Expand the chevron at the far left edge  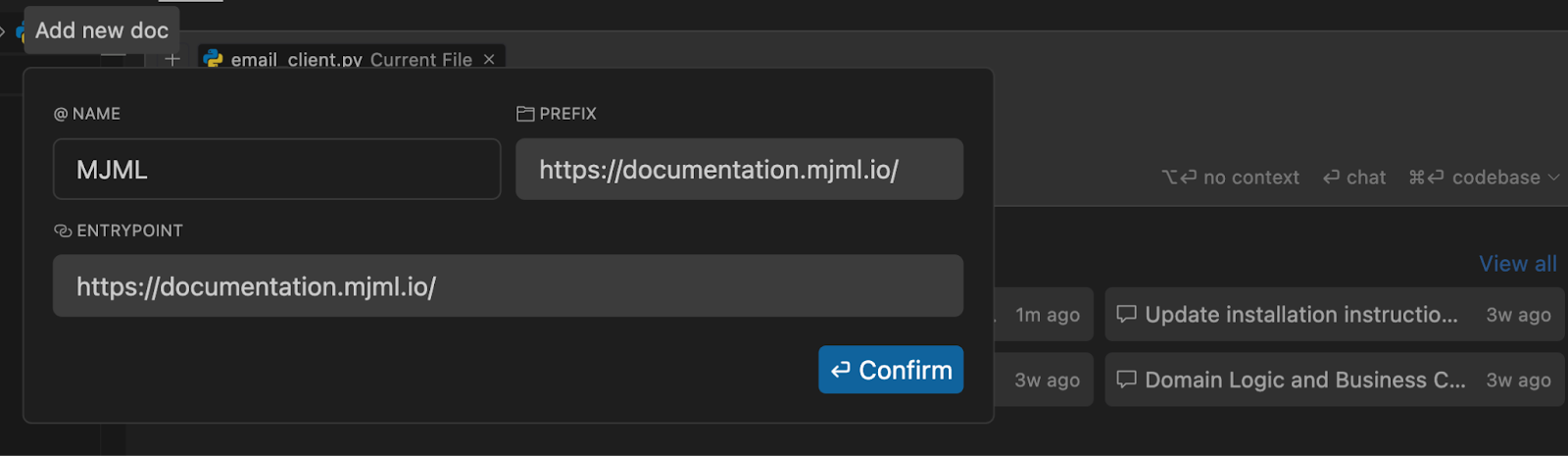click(x=3, y=31)
